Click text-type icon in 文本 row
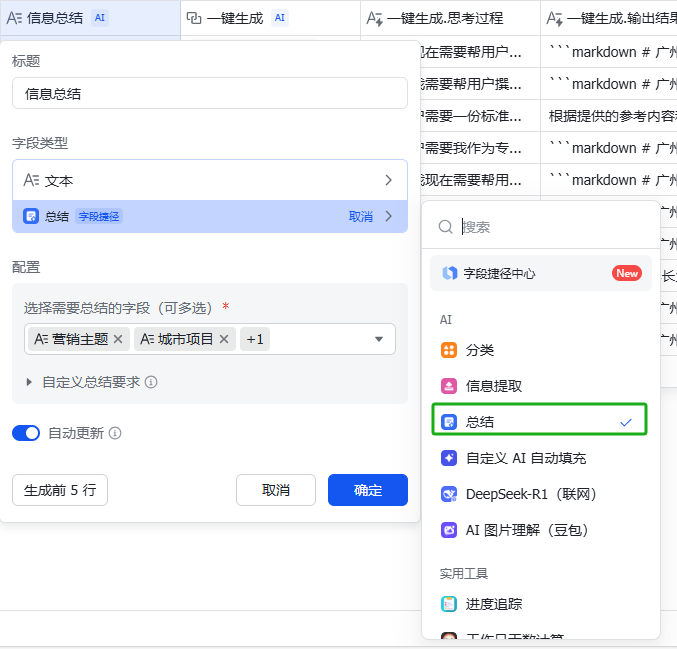The width and height of the screenshot is (677, 649). (31, 180)
